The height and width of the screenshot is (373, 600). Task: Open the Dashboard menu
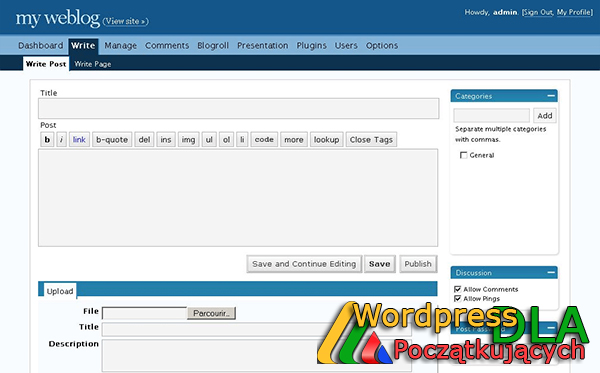[41, 46]
